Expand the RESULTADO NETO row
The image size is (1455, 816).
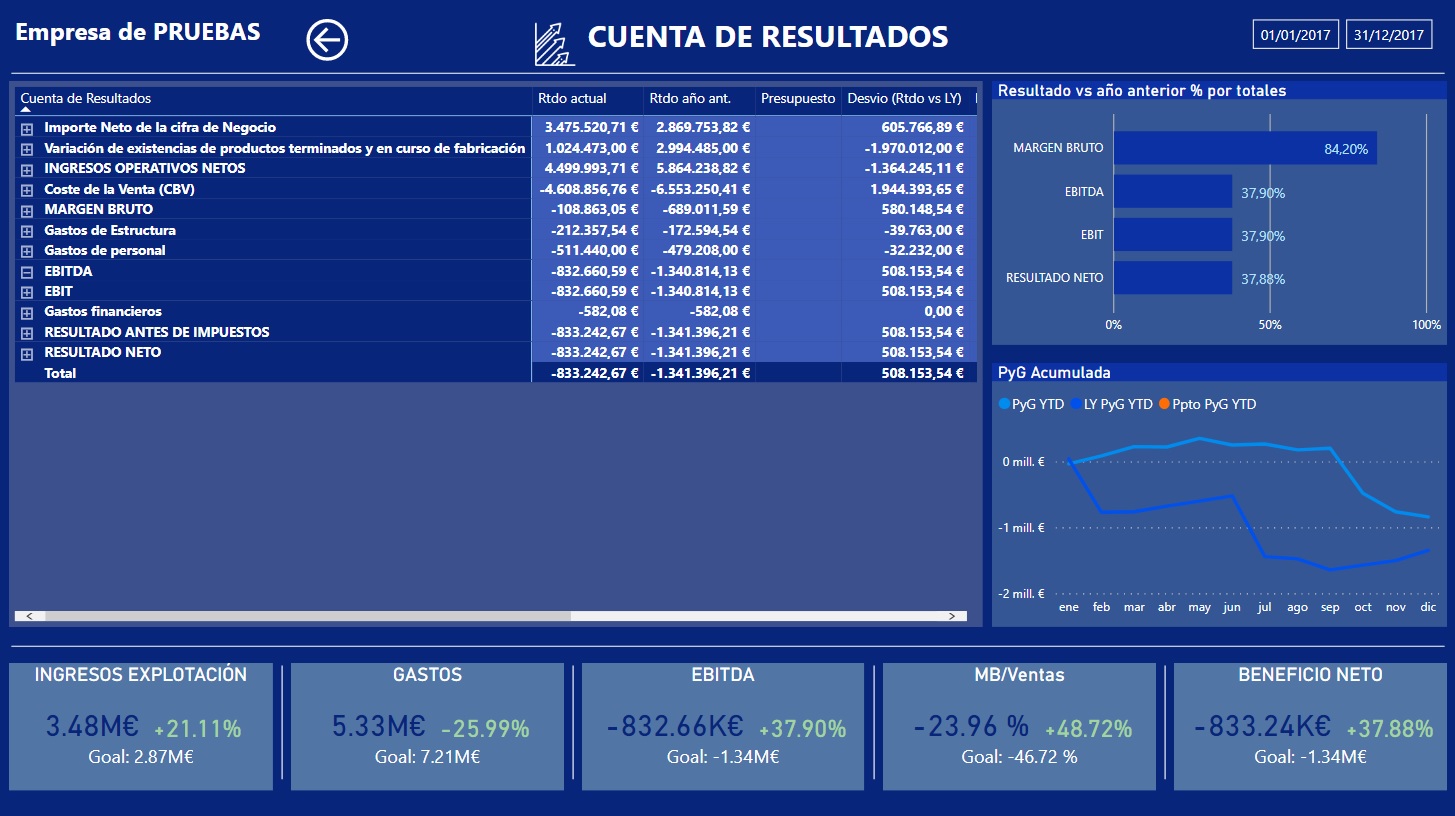[x=27, y=353]
